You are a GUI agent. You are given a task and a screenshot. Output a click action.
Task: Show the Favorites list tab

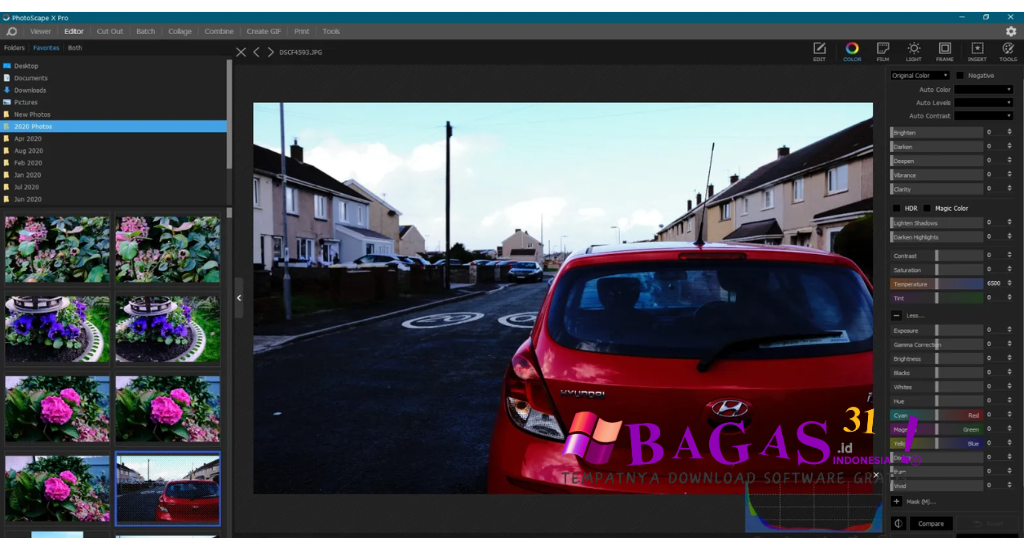(46, 48)
